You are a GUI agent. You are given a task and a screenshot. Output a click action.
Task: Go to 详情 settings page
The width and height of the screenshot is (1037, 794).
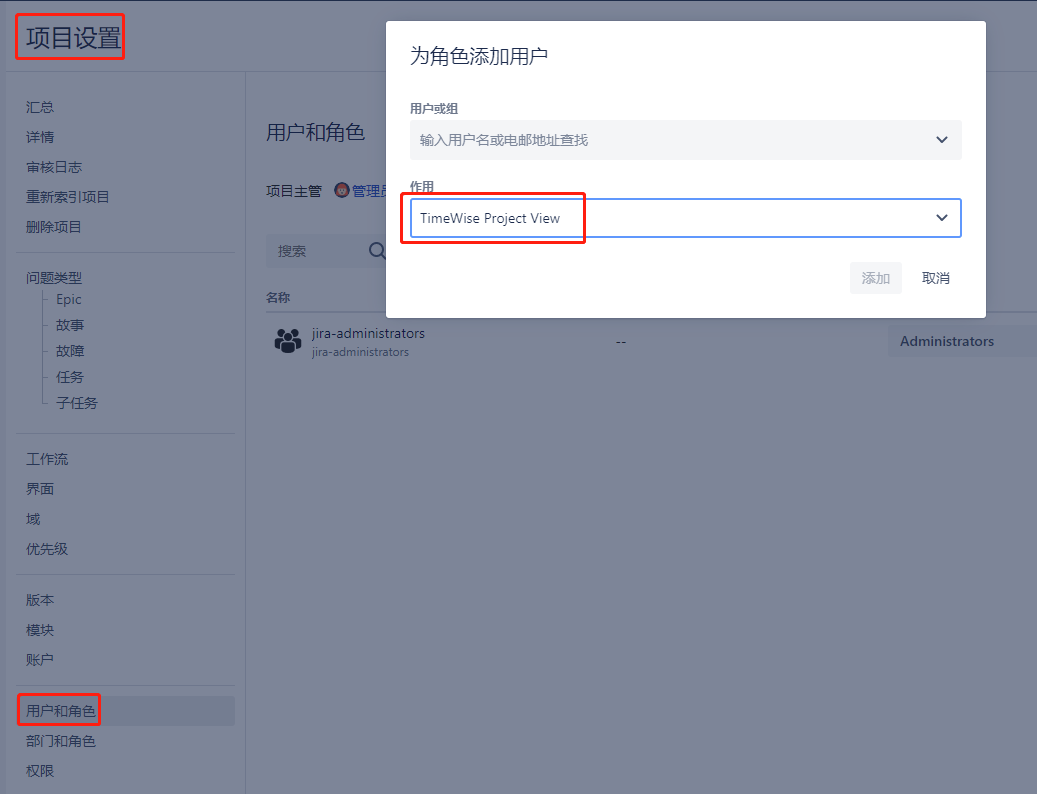40,137
